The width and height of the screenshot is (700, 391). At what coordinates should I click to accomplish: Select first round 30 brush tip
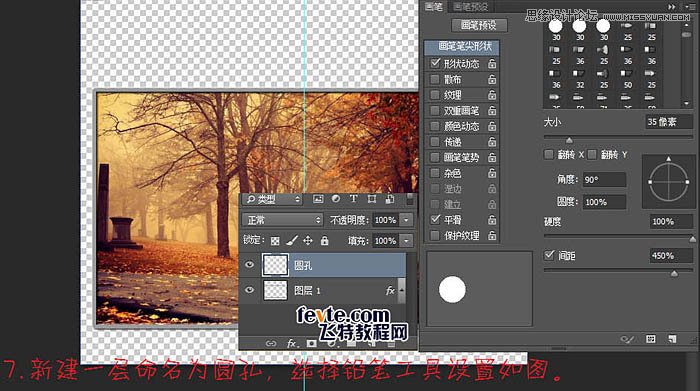coord(555,26)
